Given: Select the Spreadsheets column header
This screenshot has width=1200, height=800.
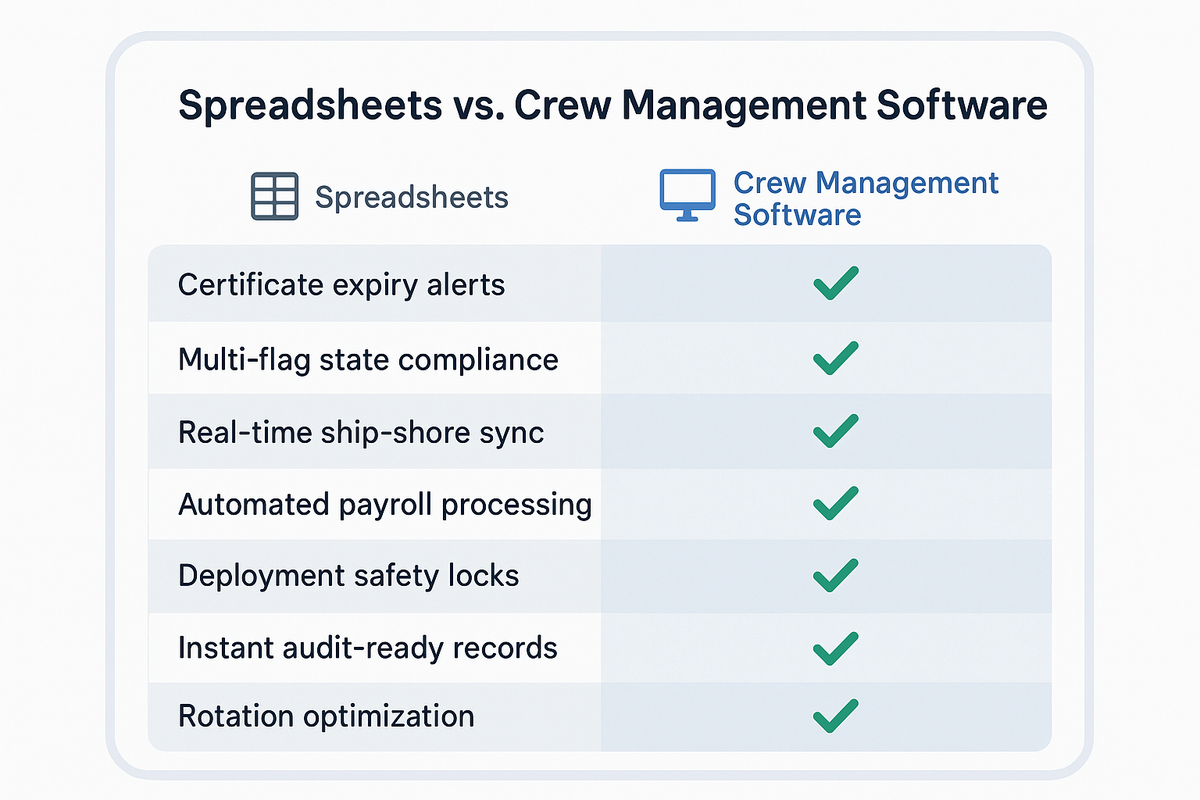Looking at the screenshot, I should coord(412,197).
